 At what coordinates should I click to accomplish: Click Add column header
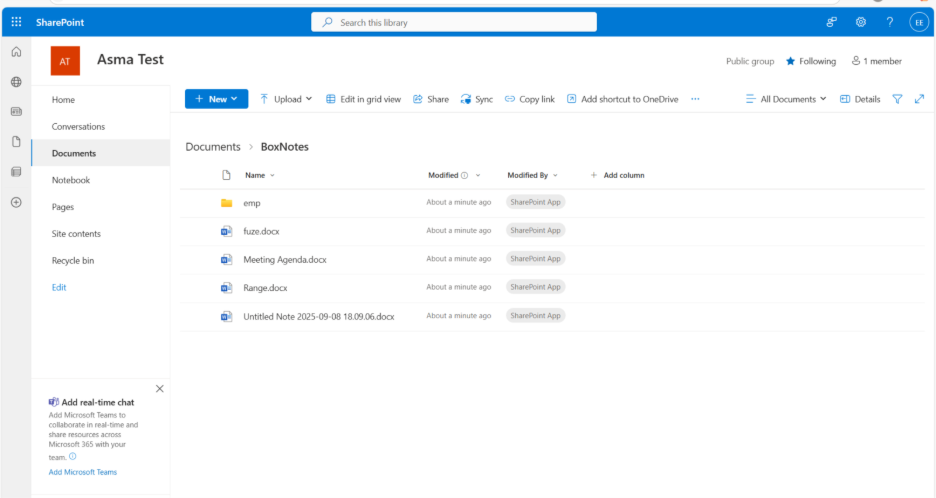[x=617, y=176]
